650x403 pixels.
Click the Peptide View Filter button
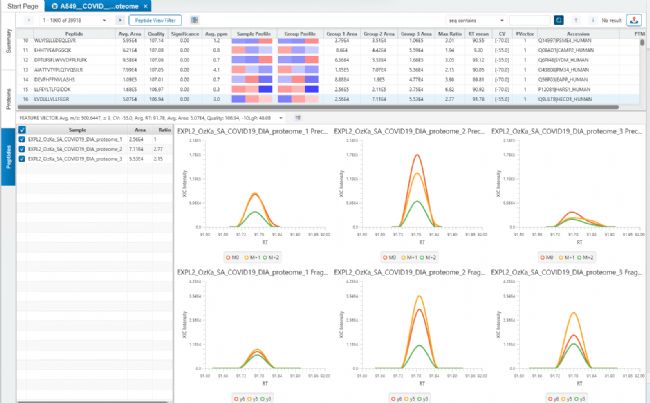point(155,20)
